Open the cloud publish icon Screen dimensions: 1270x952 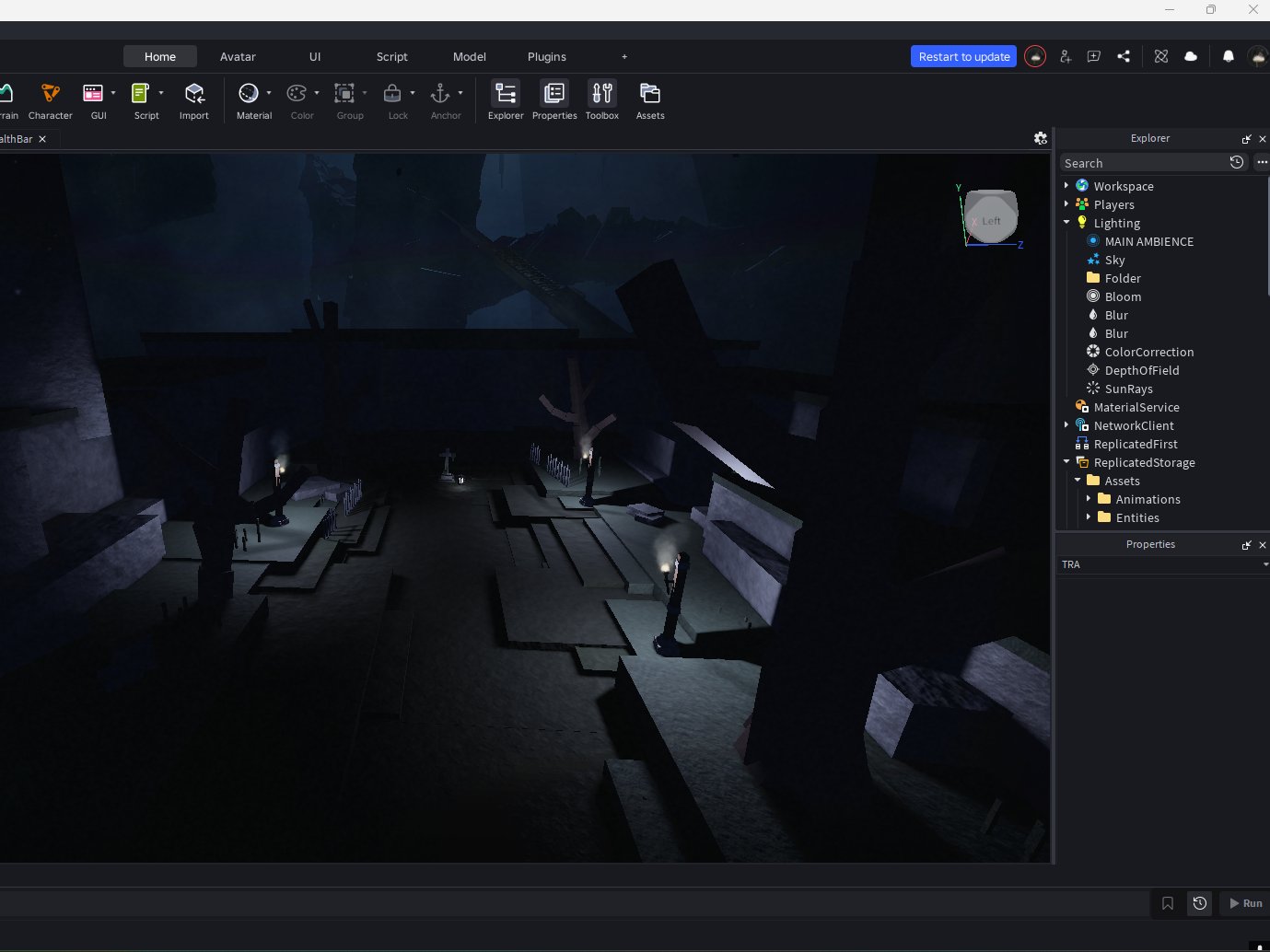1191,56
